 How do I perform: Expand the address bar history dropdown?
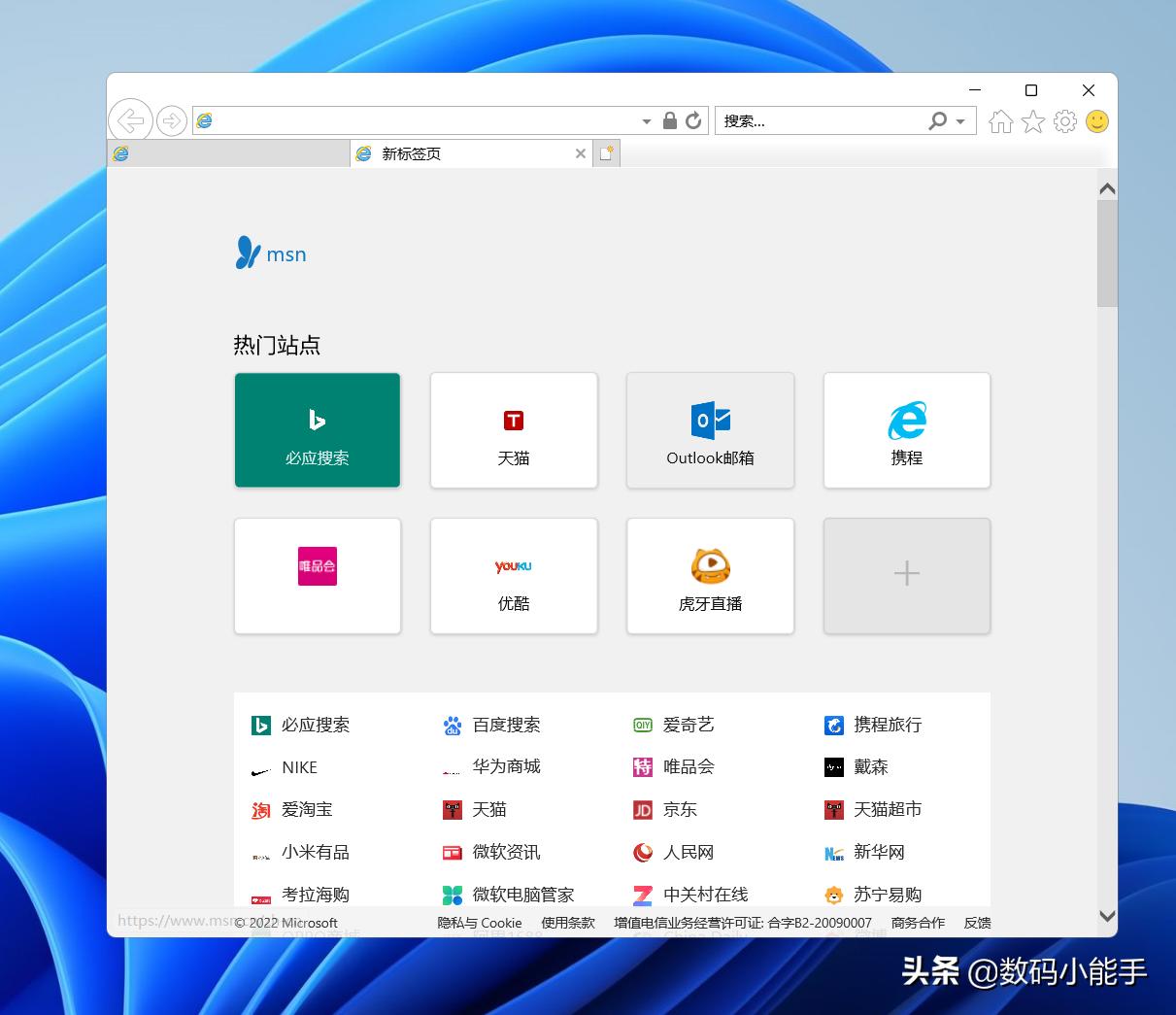click(645, 120)
